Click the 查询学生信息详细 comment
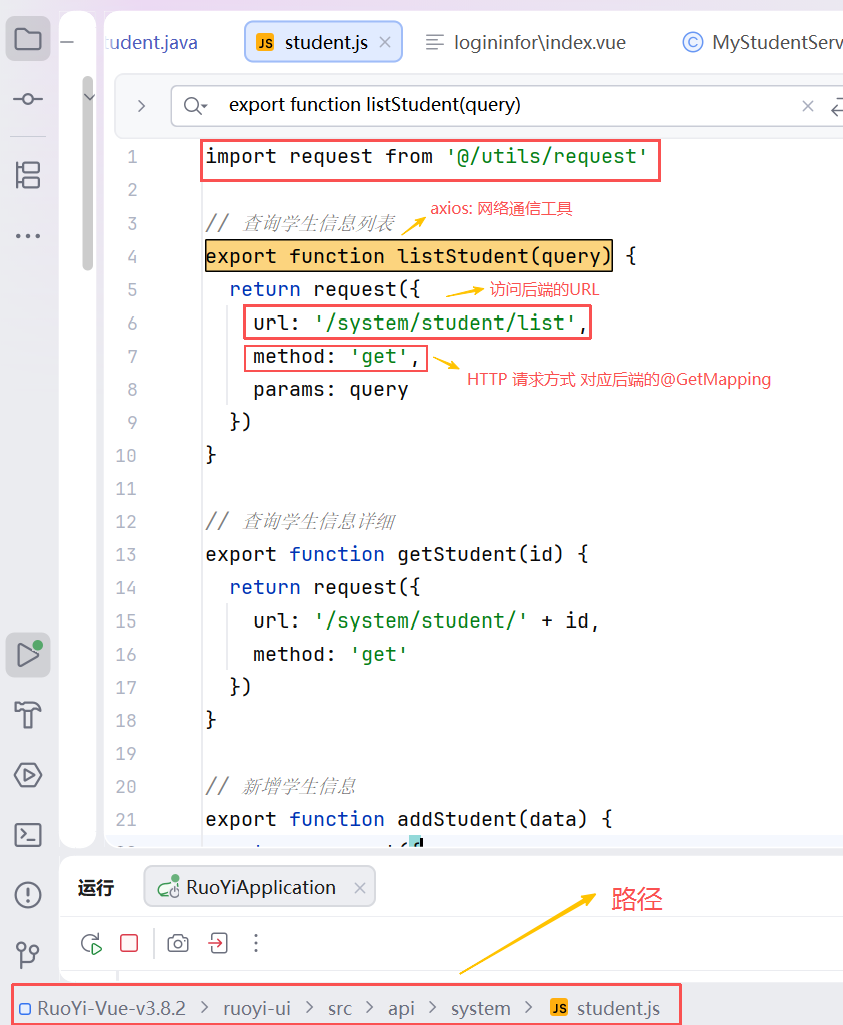 [x=318, y=522]
